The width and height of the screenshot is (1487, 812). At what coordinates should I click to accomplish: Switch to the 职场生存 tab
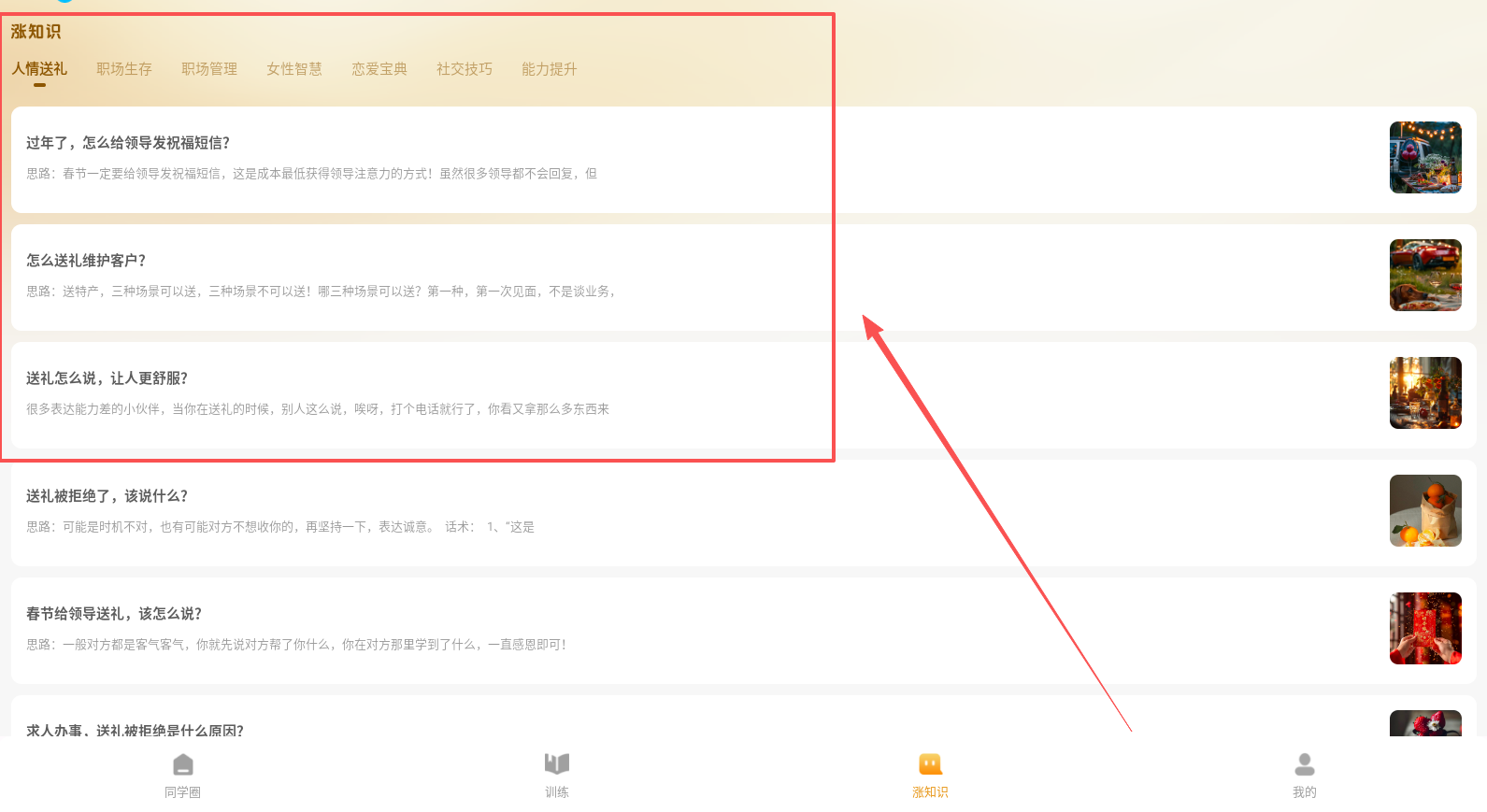[124, 69]
